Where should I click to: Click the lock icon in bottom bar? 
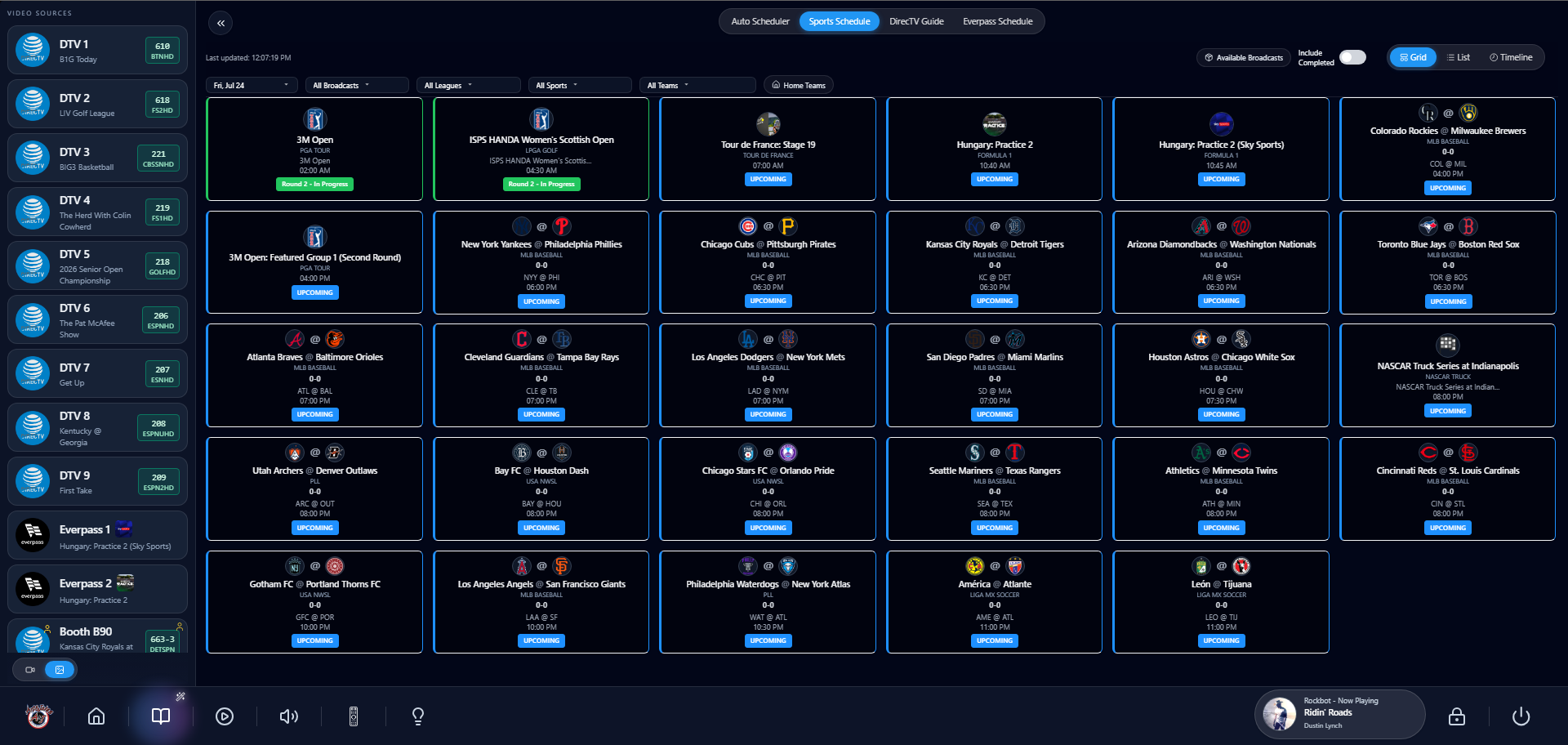1457,716
